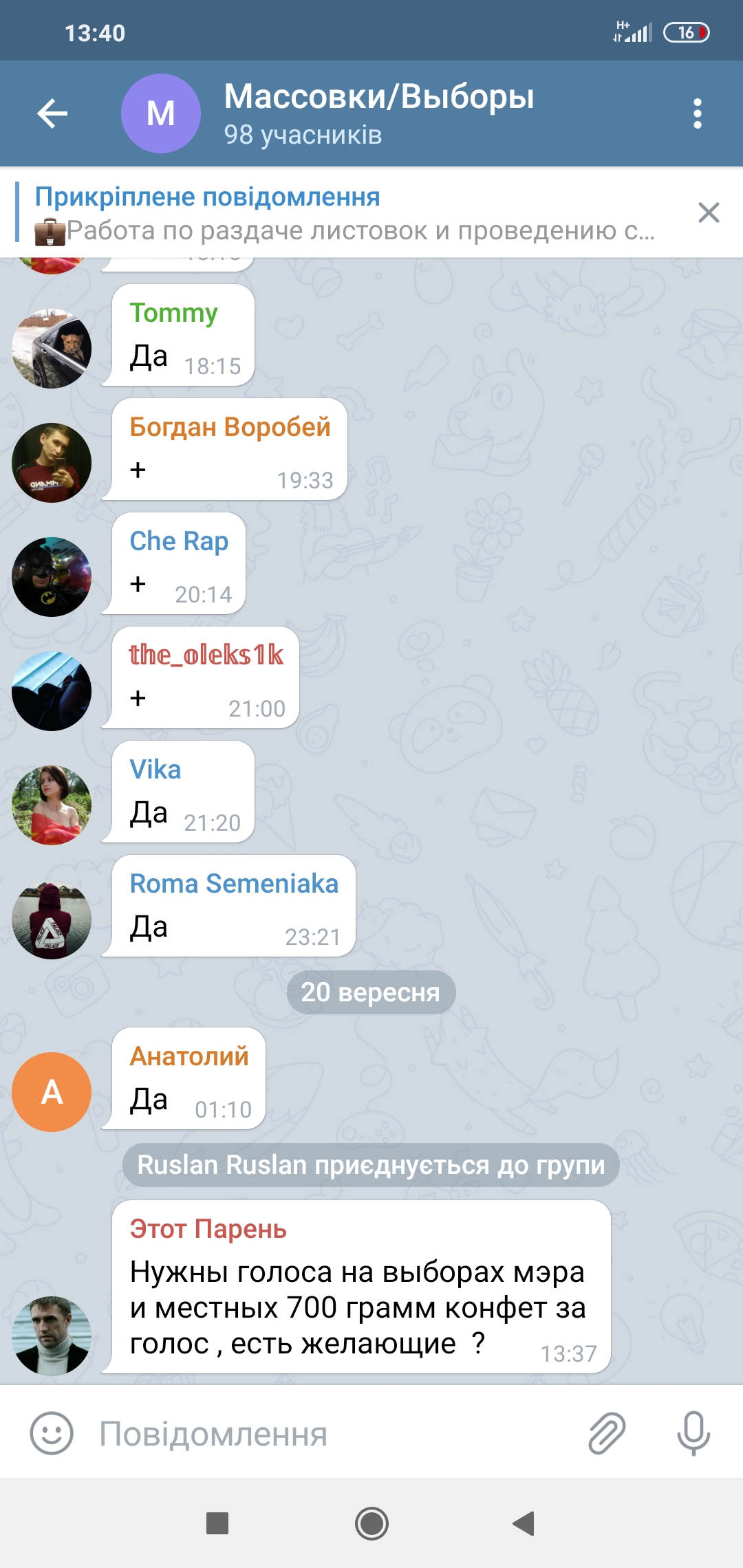
Task: Dismiss the pinned message with X
Action: [709, 213]
